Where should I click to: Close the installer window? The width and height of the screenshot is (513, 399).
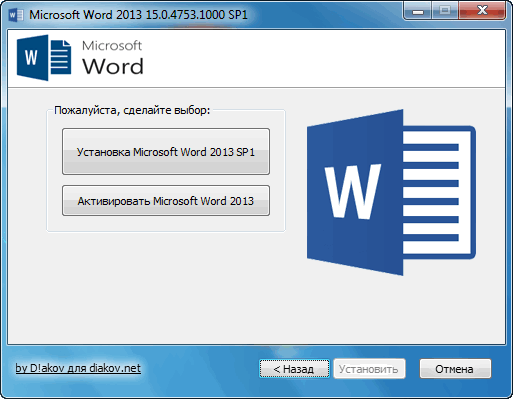[x=482, y=11]
